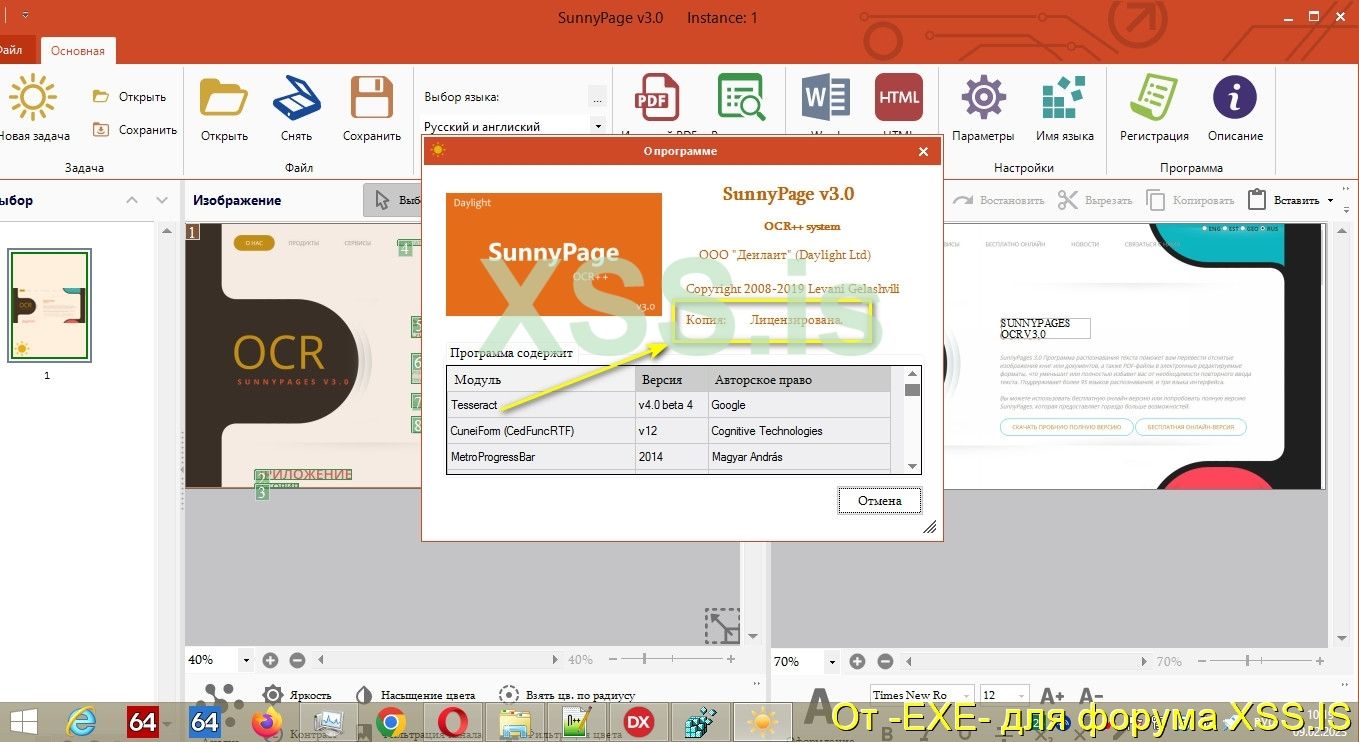Screen dimensions: 1359x742
Task: Save file with the large floppy disk icon
Action: pos(372,98)
